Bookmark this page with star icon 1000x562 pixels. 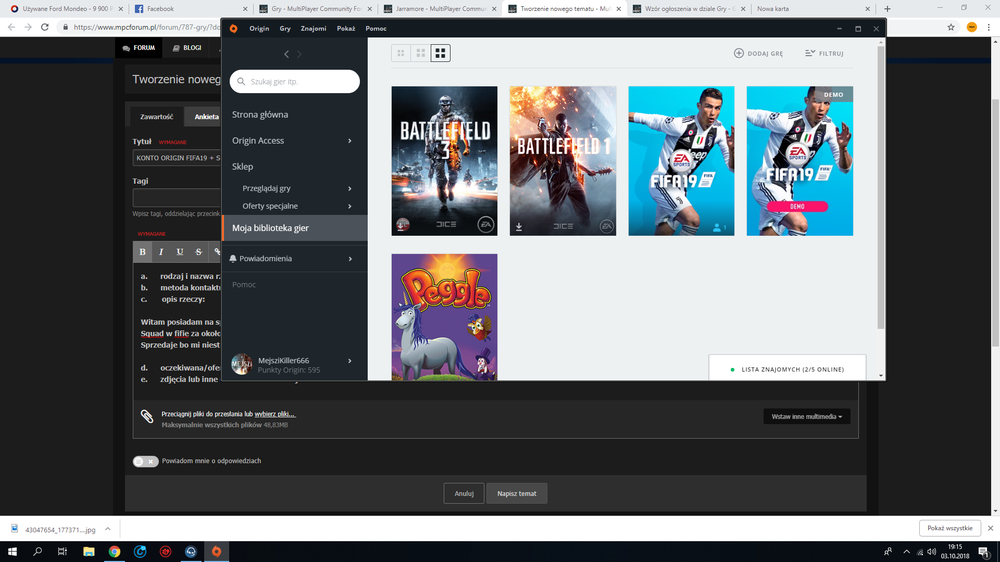951,27
